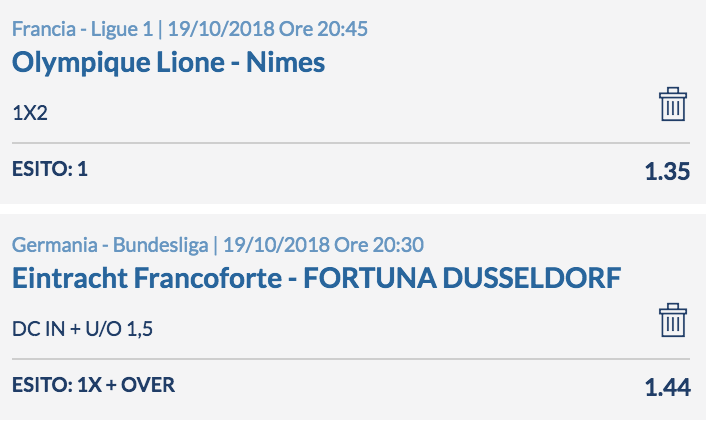Click the 1X2 bet type label
The height and width of the screenshot is (422, 706).
(x=30, y=113)
